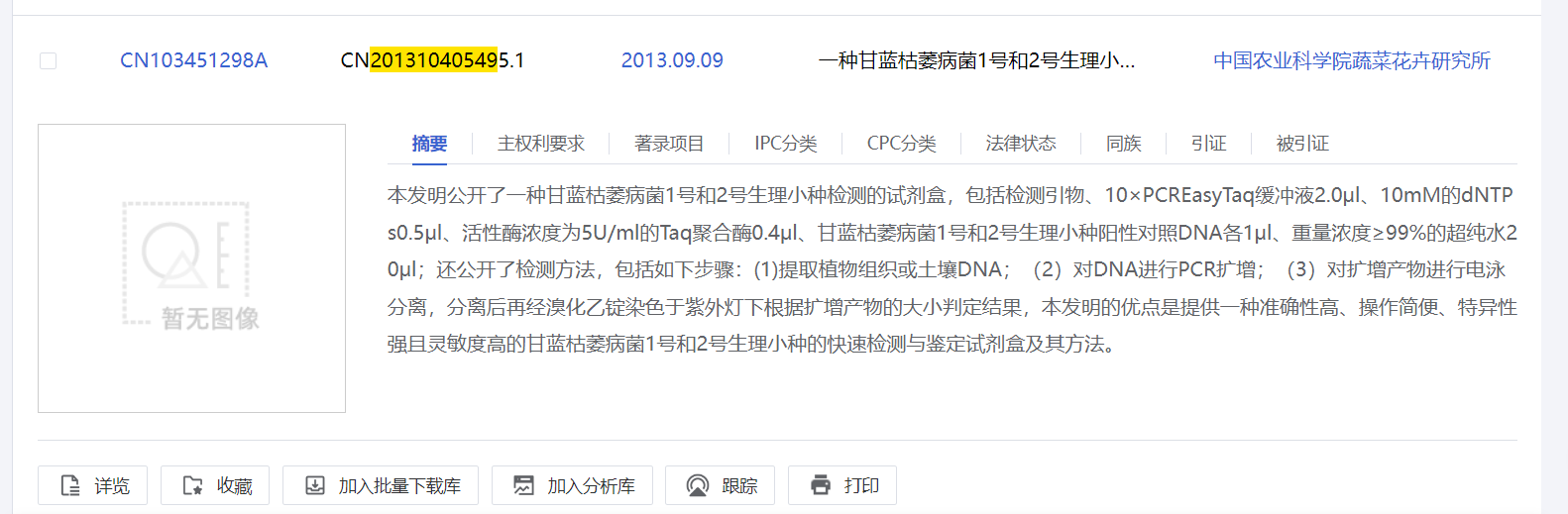The height and width of the screenshot is (514, 1568).
Task: Click the 暂无图像 placeholder thumbnail
Action: point(191,267)
